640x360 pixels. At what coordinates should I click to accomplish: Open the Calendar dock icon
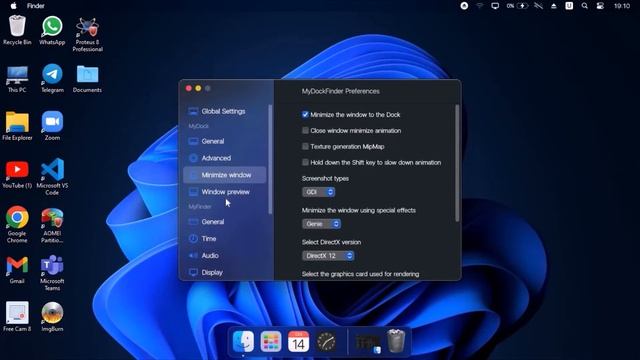tap(298, 341)
